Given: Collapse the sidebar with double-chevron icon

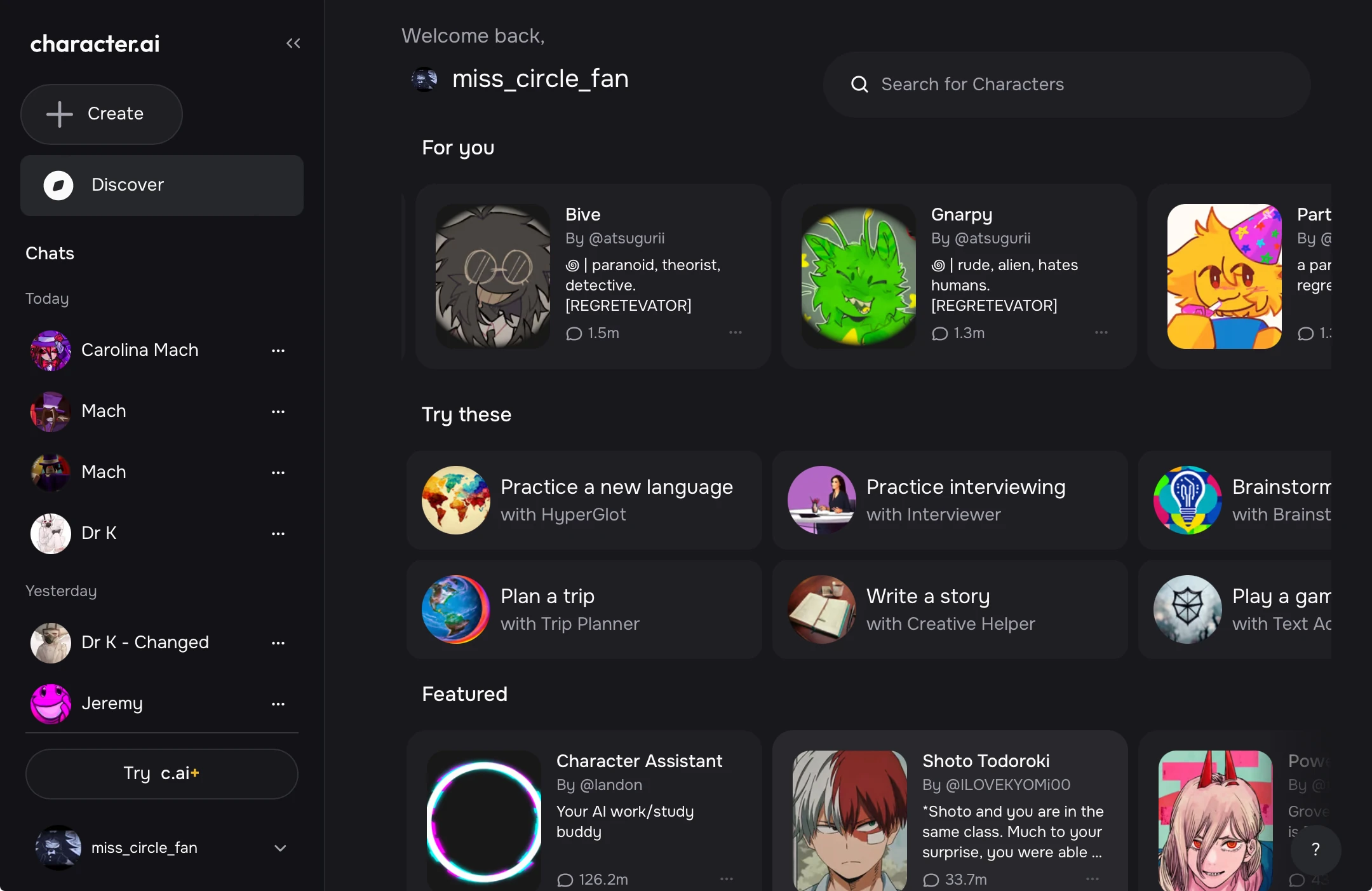Looking at the screenshot, I should (x=293, y=43).
